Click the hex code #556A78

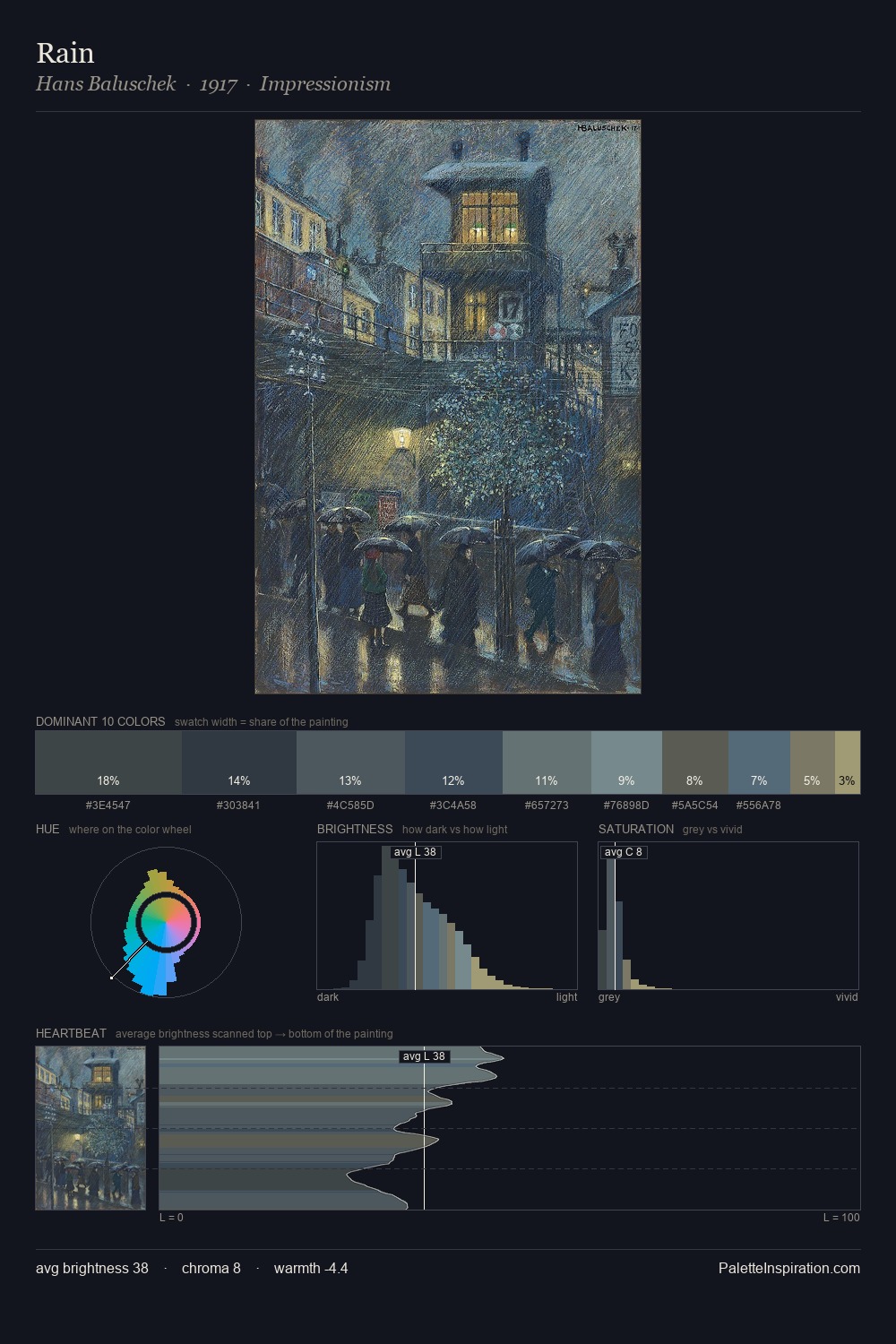coord(759,805)
